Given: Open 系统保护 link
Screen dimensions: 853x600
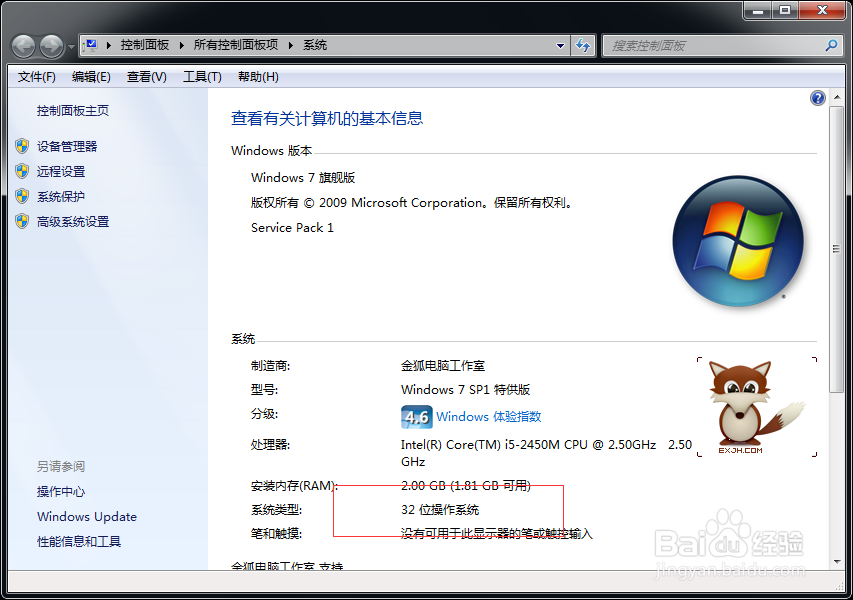Looking at the screenshot, I should click(x=61, y=196).
